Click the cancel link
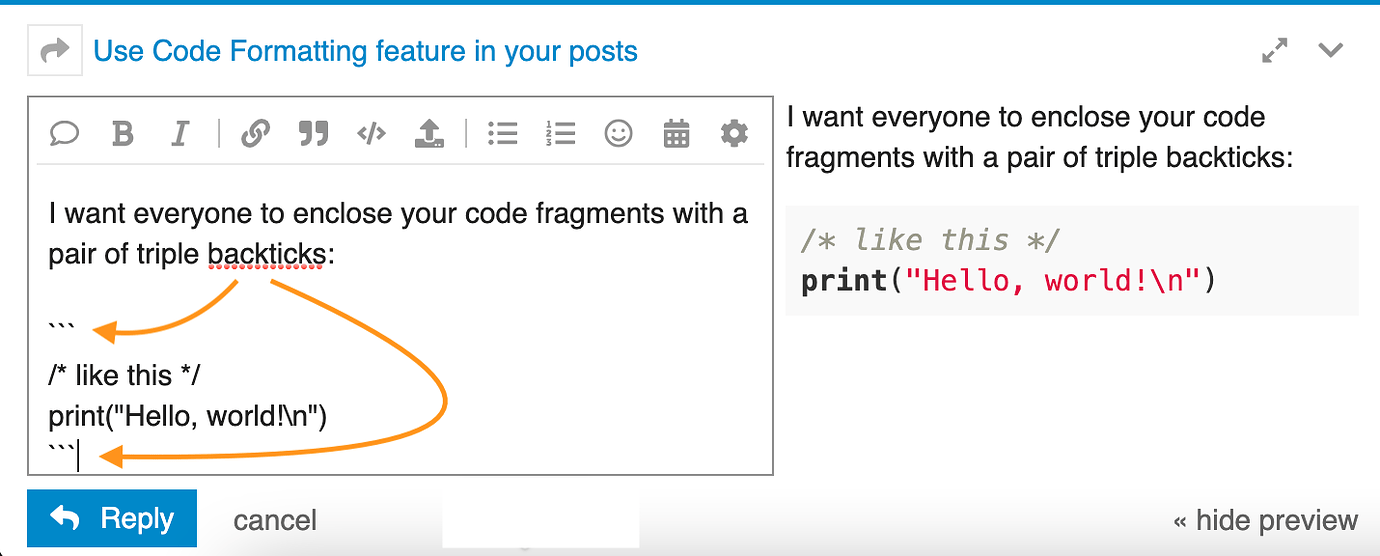This screenshot has height=556, width=1380. (275, 520)
